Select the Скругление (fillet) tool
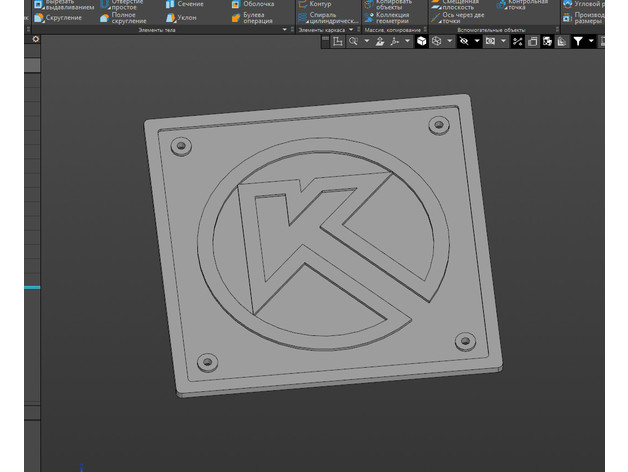Image resolution: width=628 pixels, height=472 pixels. 62,18
